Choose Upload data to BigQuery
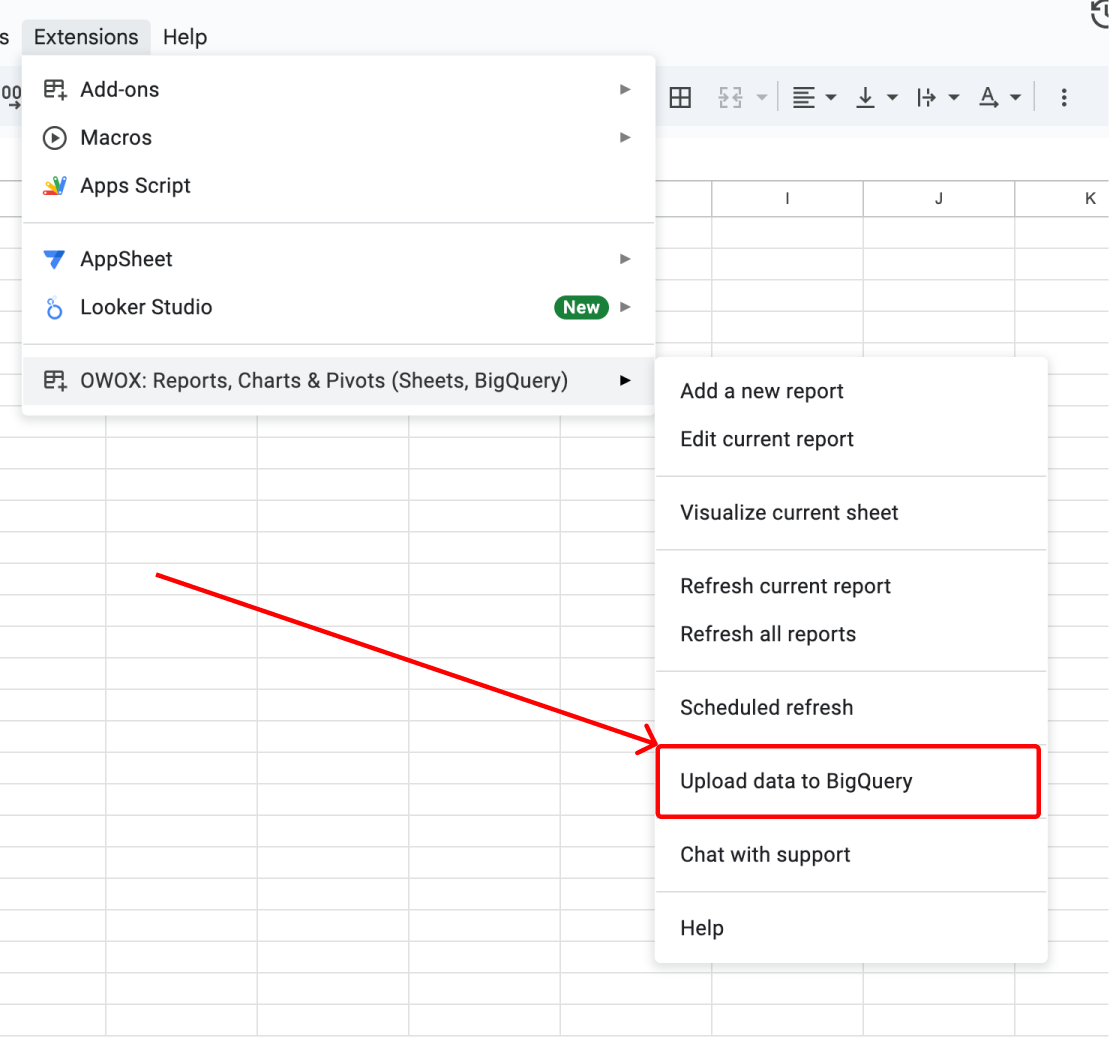Image resolution: width=1109 pixels, height=1037 pixels. [x=851, y=782]
